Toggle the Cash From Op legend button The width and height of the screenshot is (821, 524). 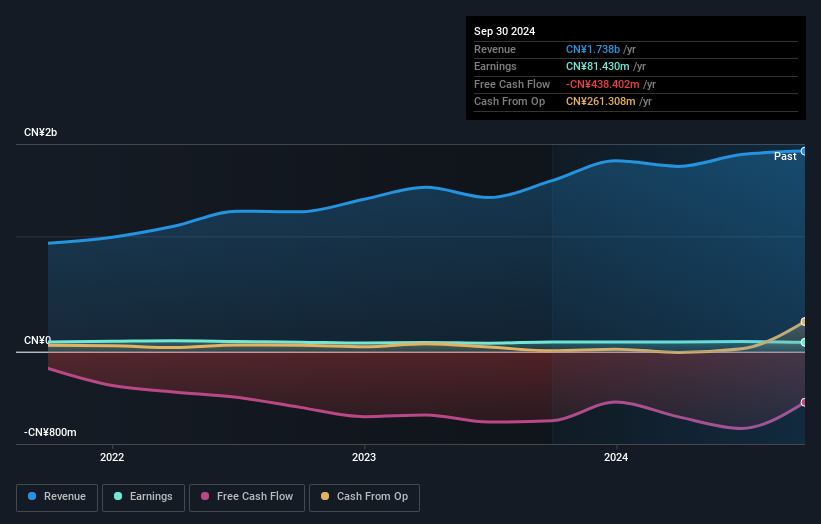pos(364,497)
